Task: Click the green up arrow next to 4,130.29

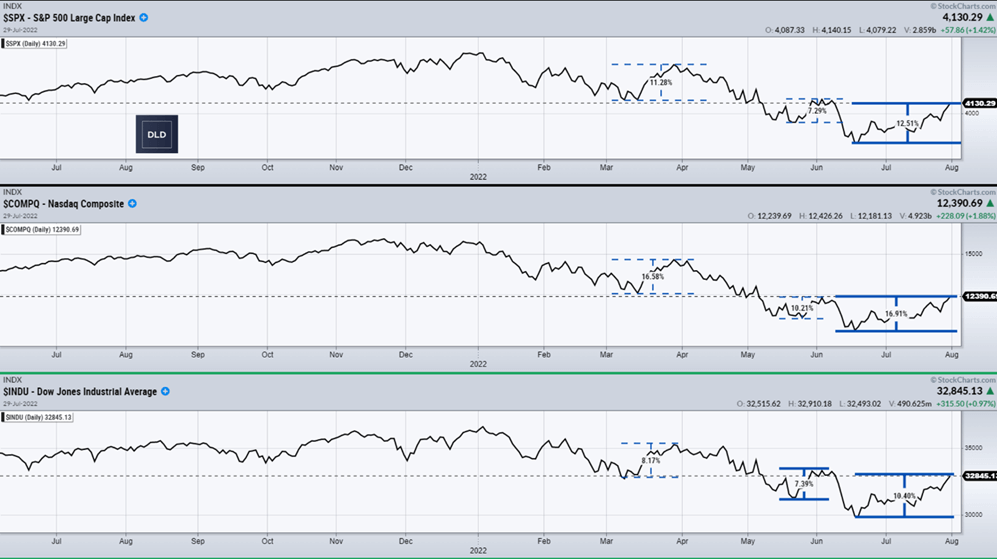Action: click(990, 17)
